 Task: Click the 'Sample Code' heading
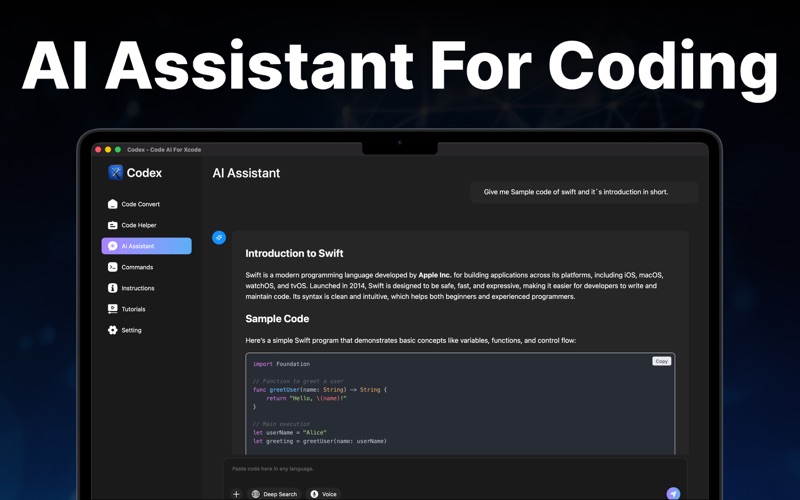[x=277, y=319]
